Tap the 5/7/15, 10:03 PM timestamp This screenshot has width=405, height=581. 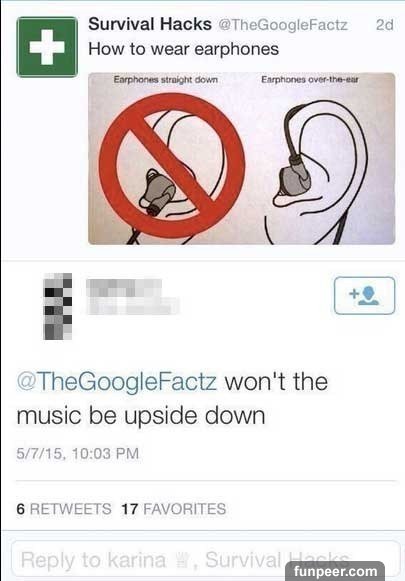click(77, 454)
